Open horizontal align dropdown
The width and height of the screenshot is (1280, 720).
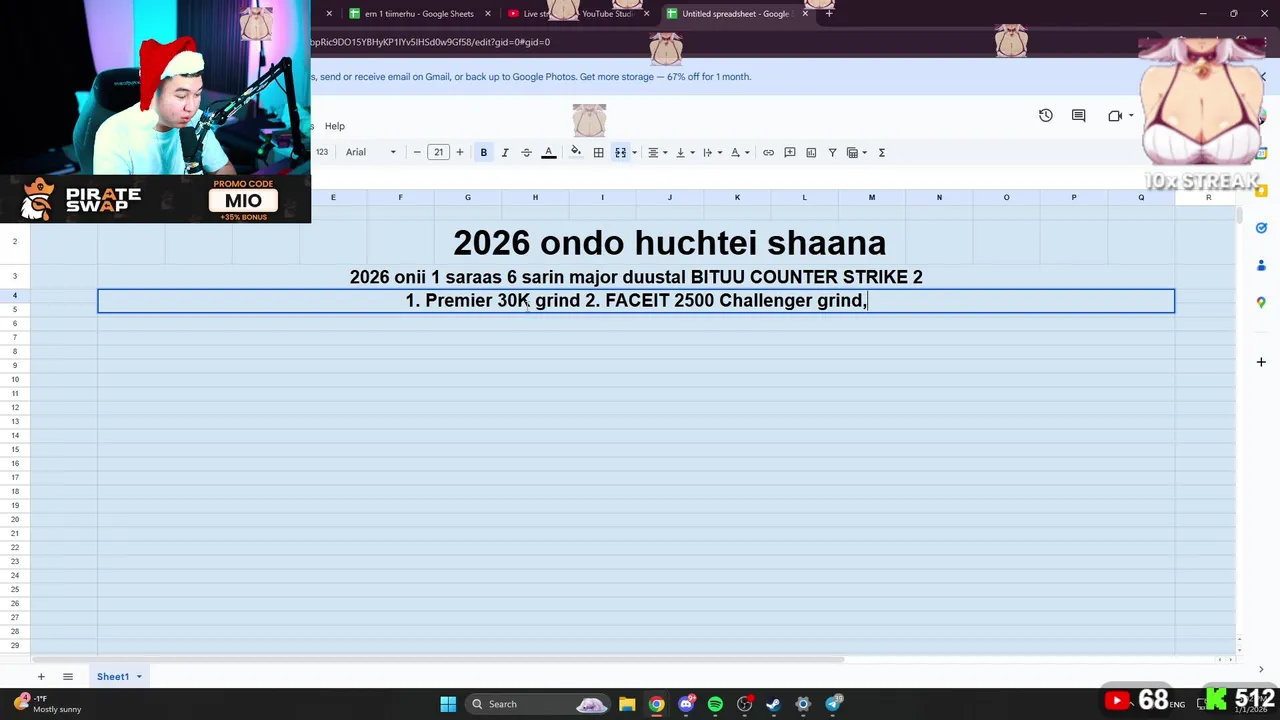[657, 152]
